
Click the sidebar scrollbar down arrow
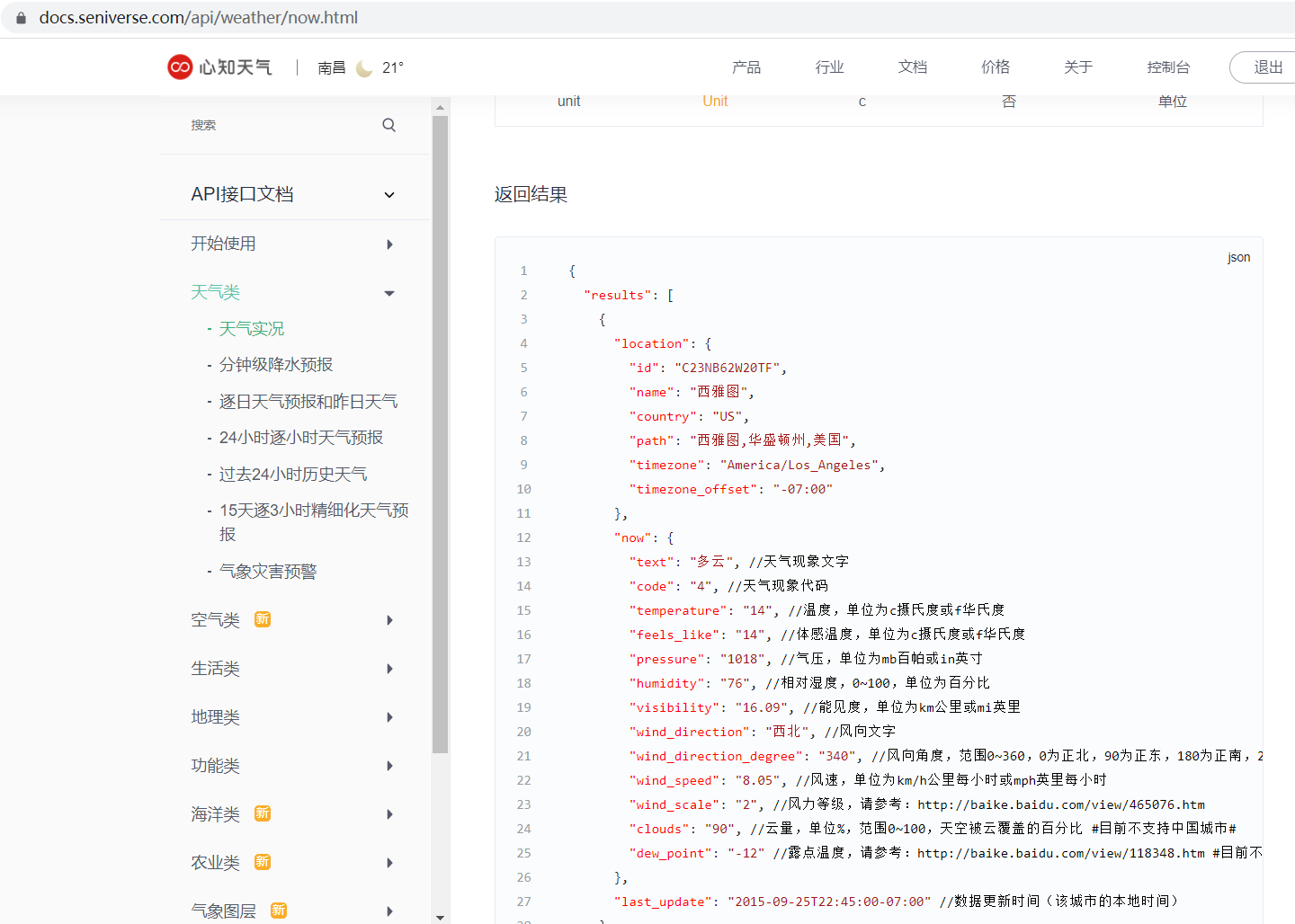coord(440,917)
